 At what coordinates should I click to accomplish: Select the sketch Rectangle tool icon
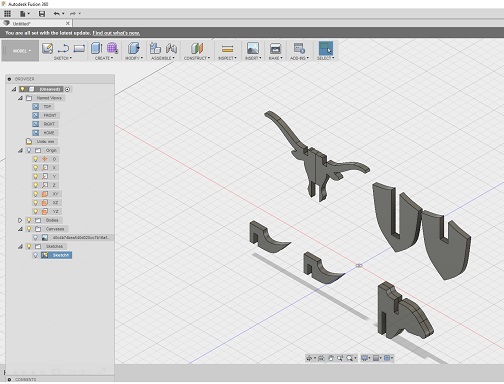[79, 48]
